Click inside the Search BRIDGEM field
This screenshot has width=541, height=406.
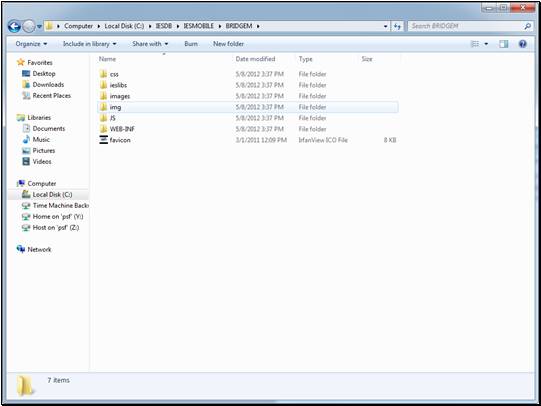[x=465, y=26]
